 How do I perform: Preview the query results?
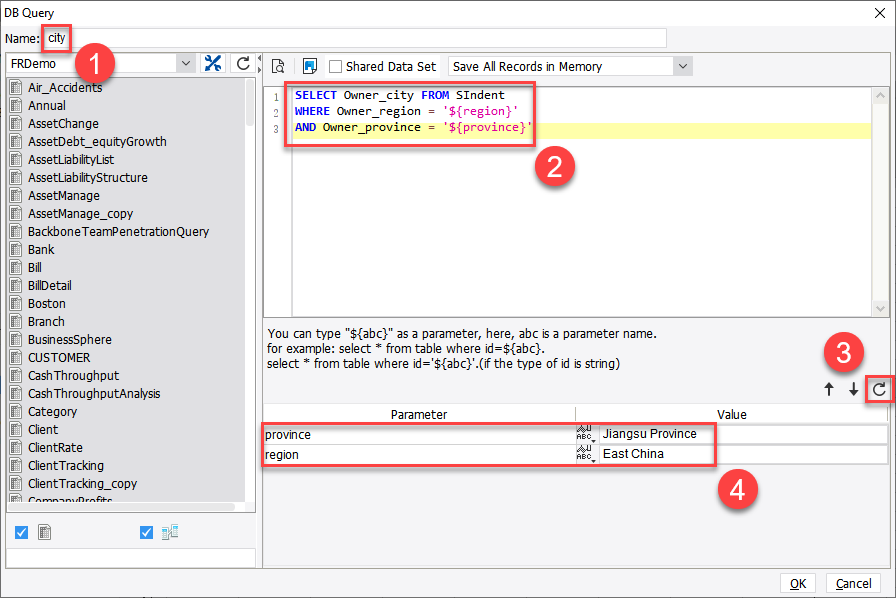click(x=278, y=64)
